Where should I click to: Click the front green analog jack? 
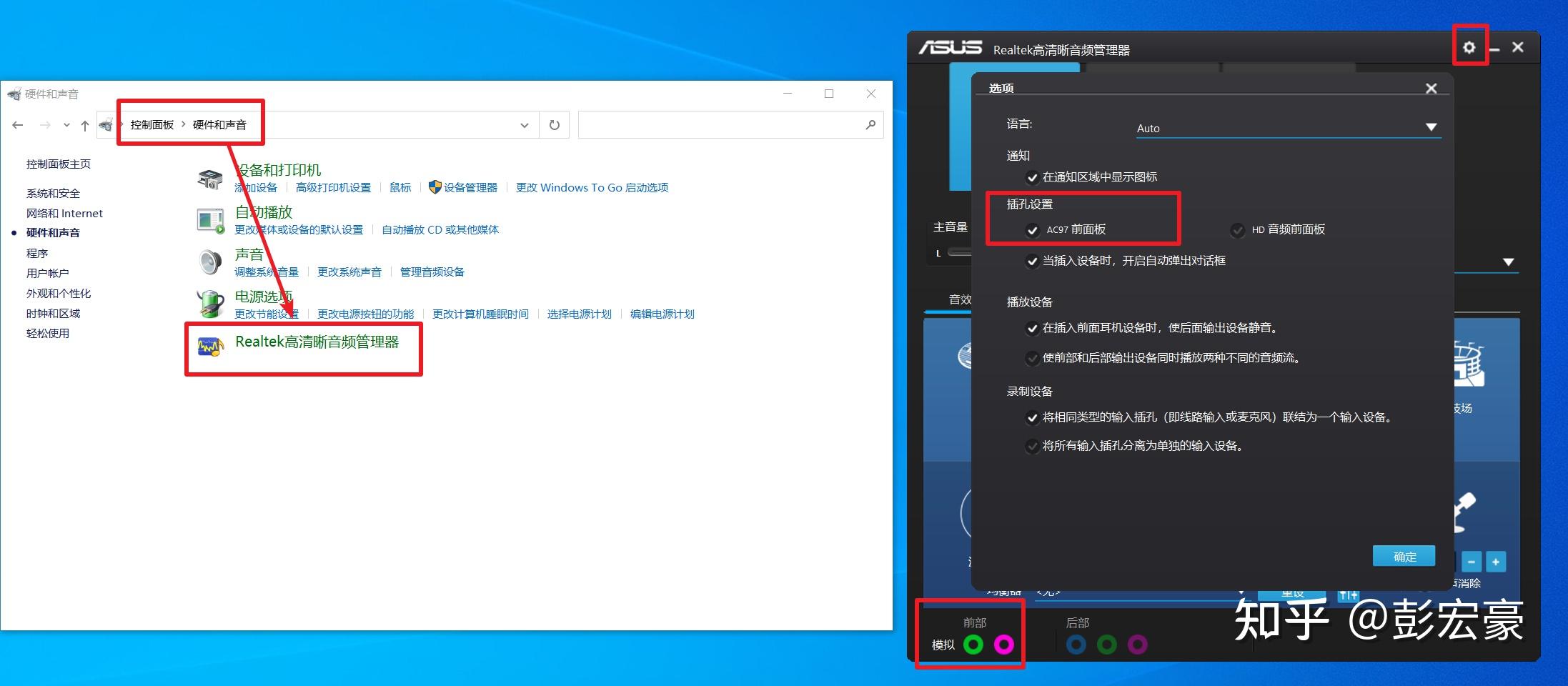[x=973, y=645]
